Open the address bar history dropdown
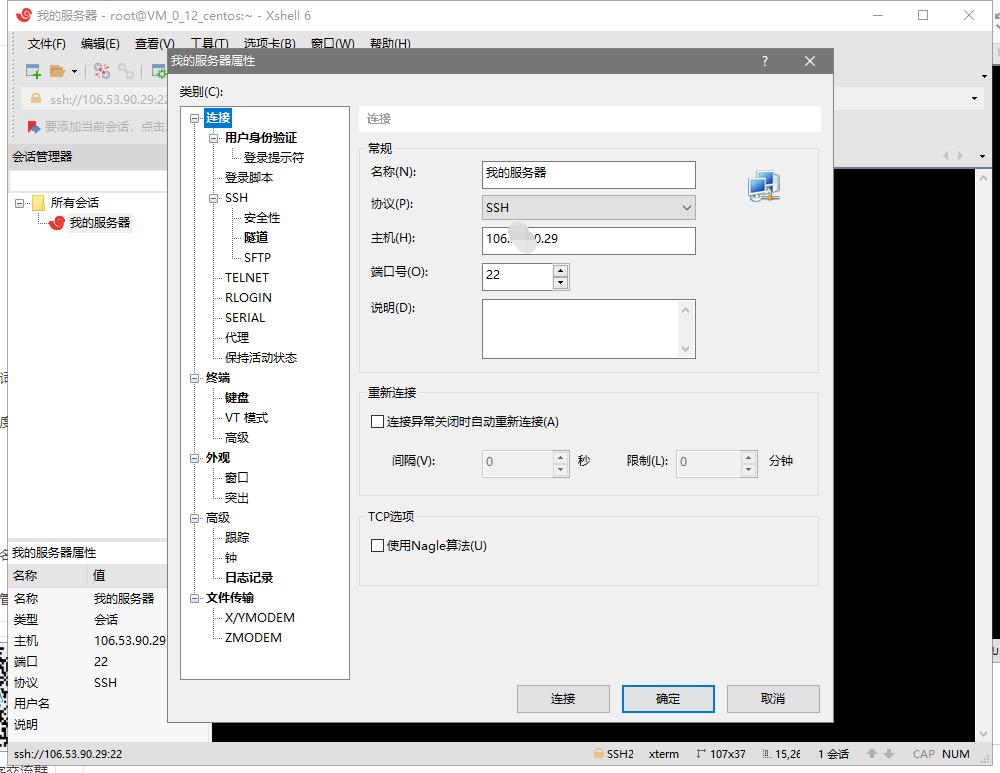The width and height of the screenshot is (1000, 773). pyautogui.click(x=974, y=99)
